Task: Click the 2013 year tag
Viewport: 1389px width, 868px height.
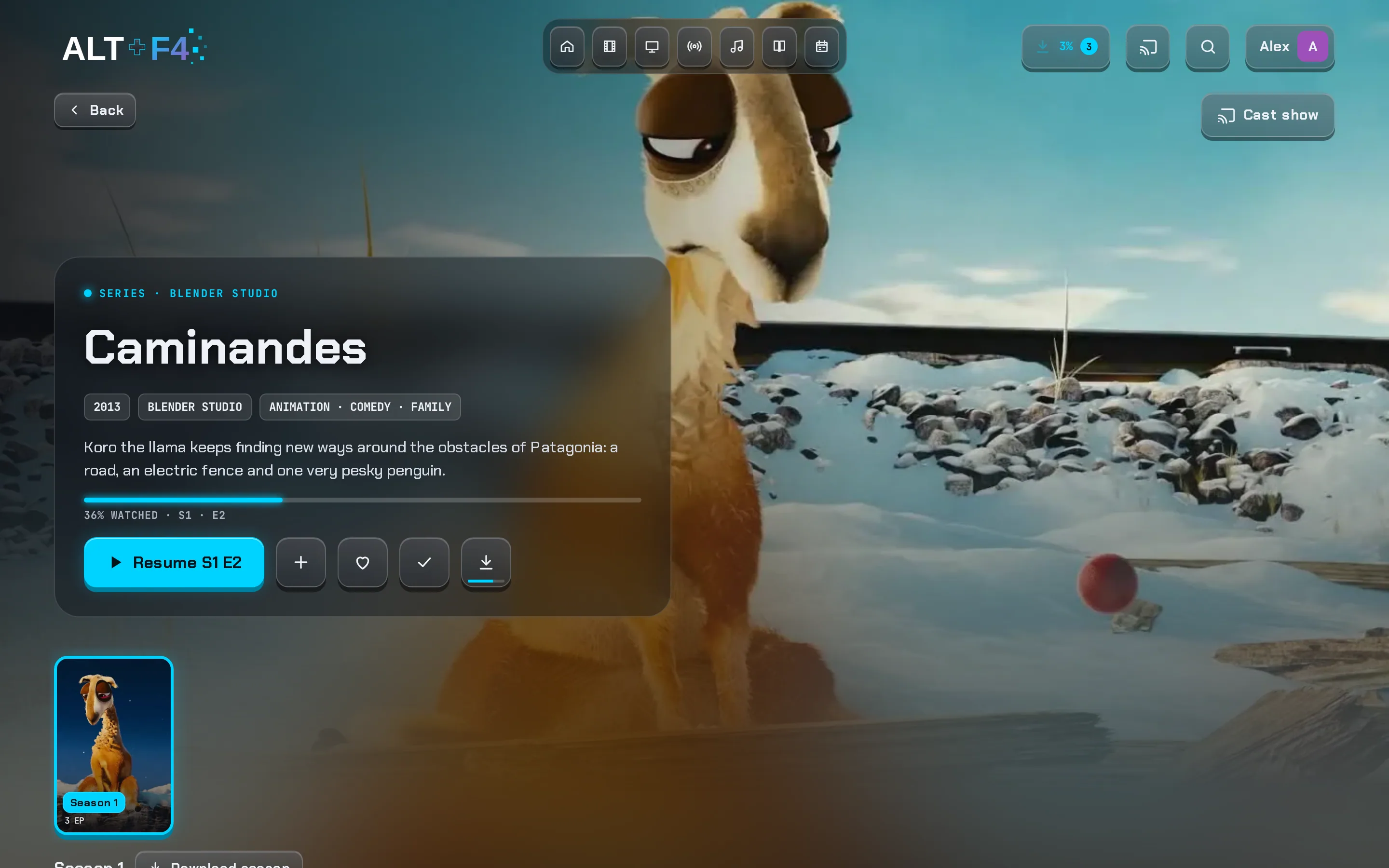Action: [x=107, y=407]
